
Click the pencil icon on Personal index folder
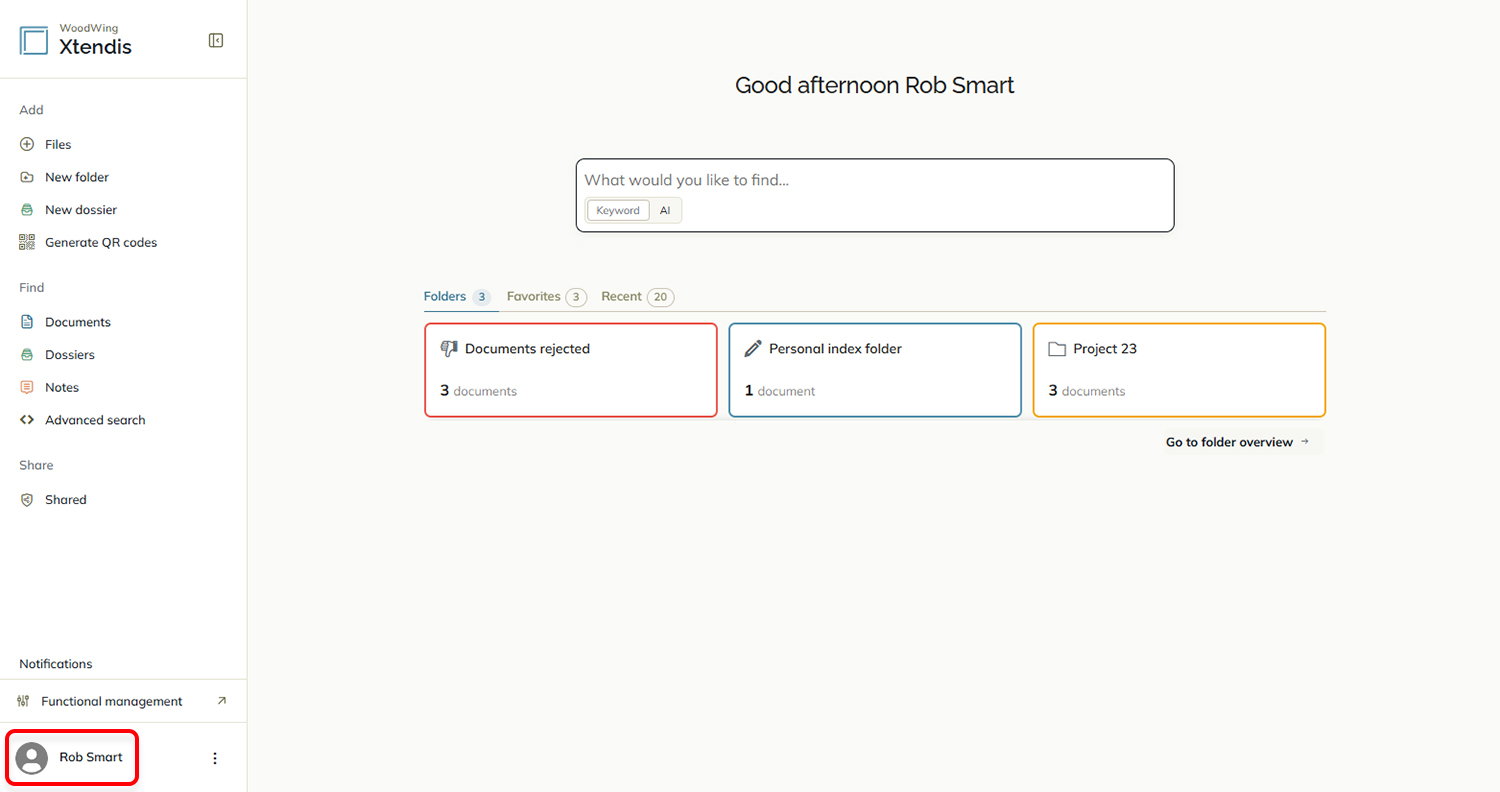click(x=753, y=349)
